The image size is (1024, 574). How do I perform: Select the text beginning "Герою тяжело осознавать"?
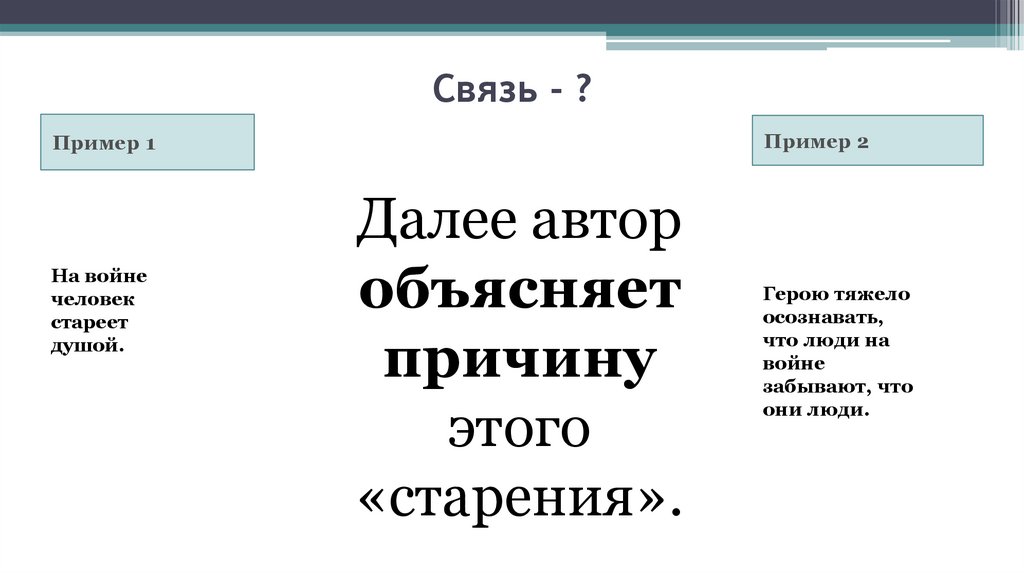click(838, 352)
